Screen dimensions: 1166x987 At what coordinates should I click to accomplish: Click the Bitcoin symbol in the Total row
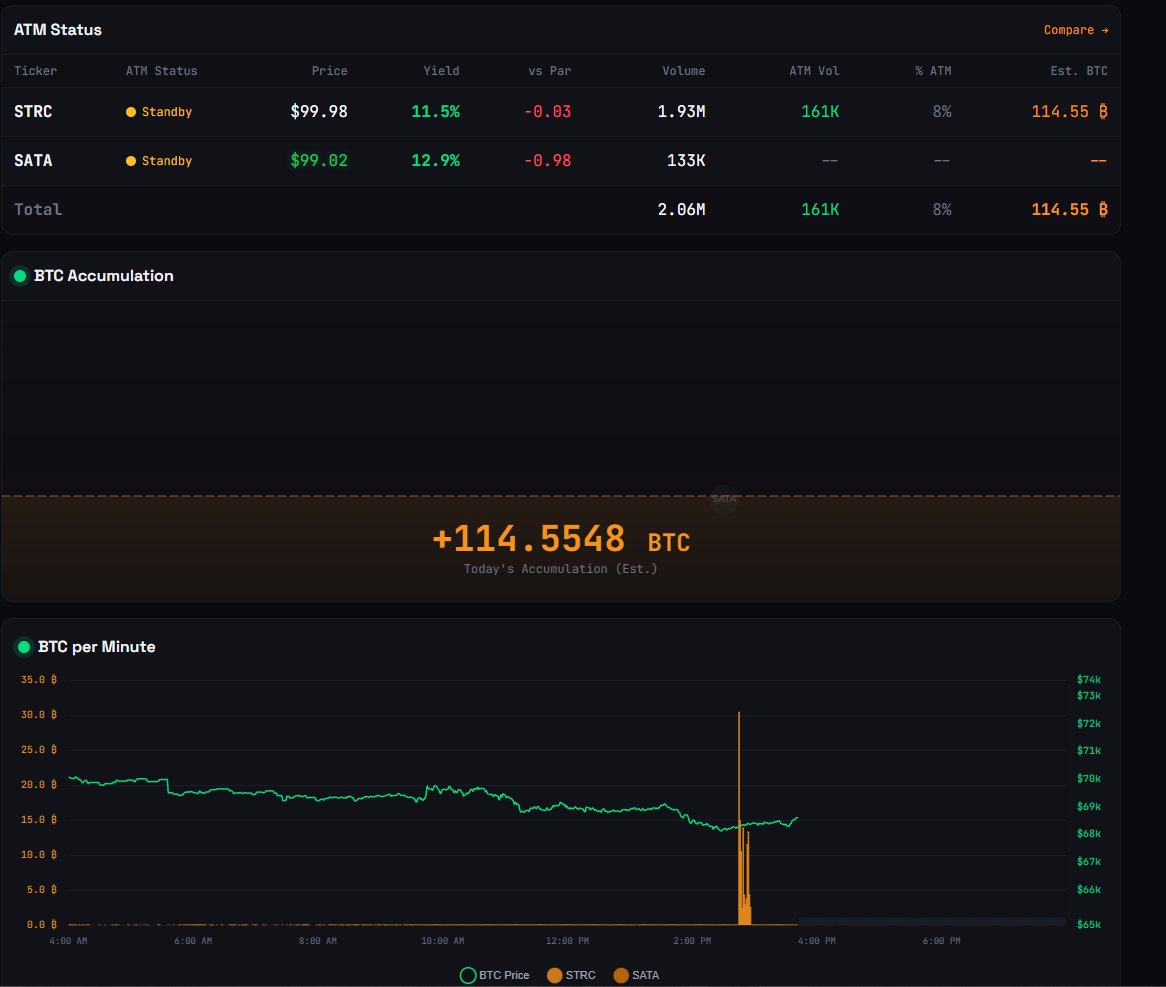[1102, 210]
